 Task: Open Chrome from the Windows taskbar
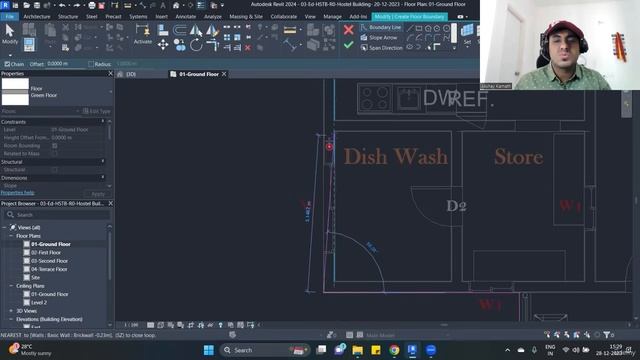click(x=394, y=350)
